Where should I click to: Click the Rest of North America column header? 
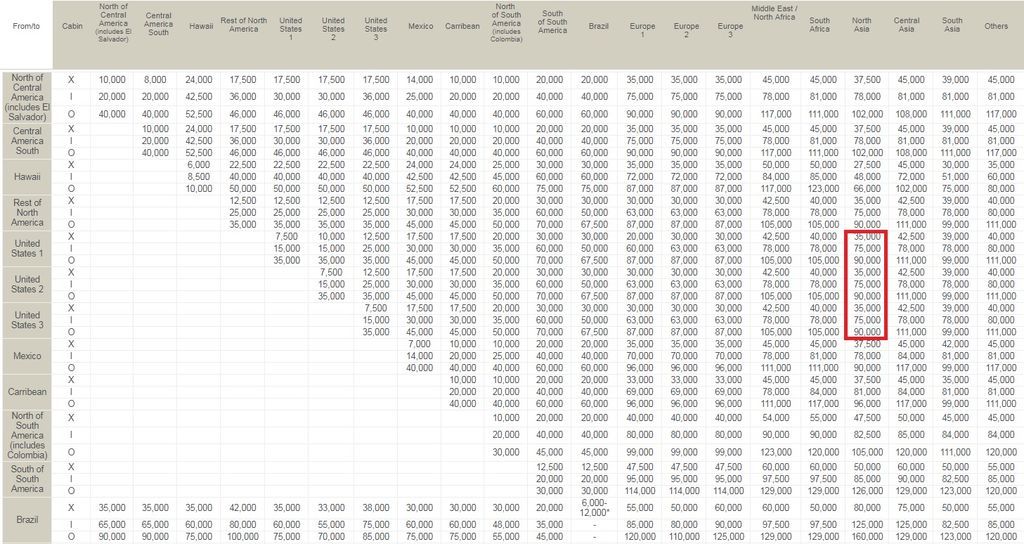pyautogui.click(x=244, y=25)
